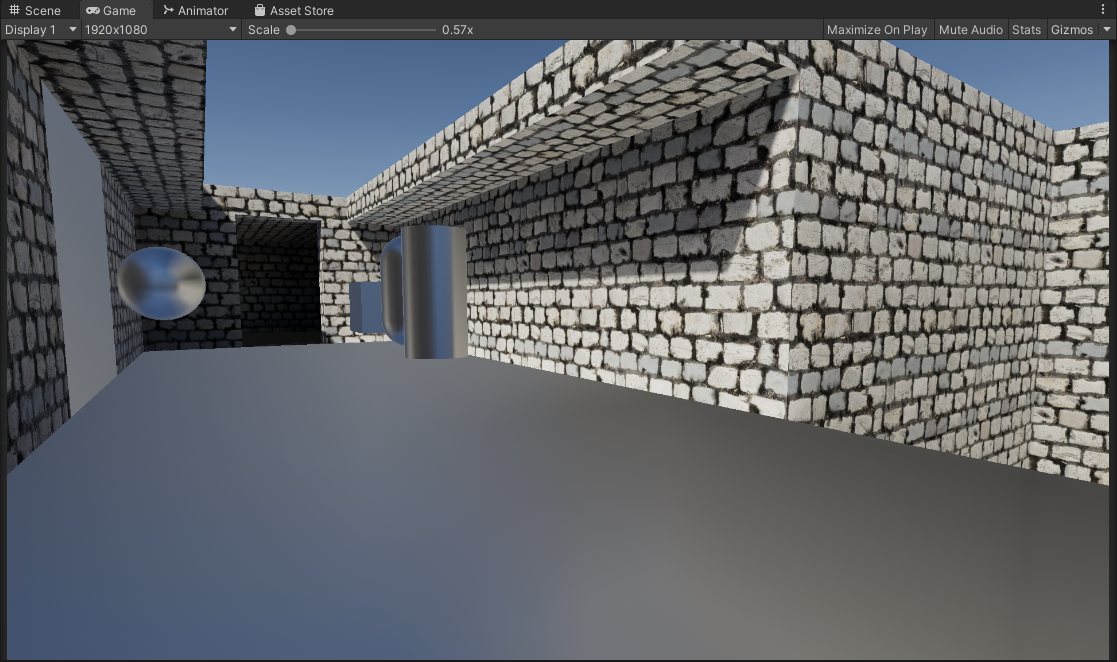Click the metallic sphere in the game view
This screenshot has width=1117, height=662.
pyautogui.click(x=161, y=283)
